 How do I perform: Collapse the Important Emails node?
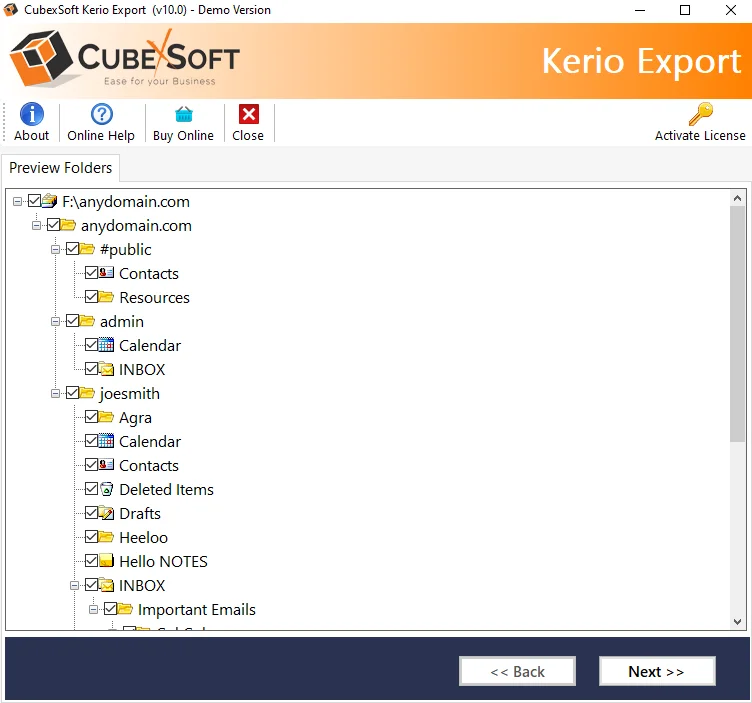tap(94, 609)
